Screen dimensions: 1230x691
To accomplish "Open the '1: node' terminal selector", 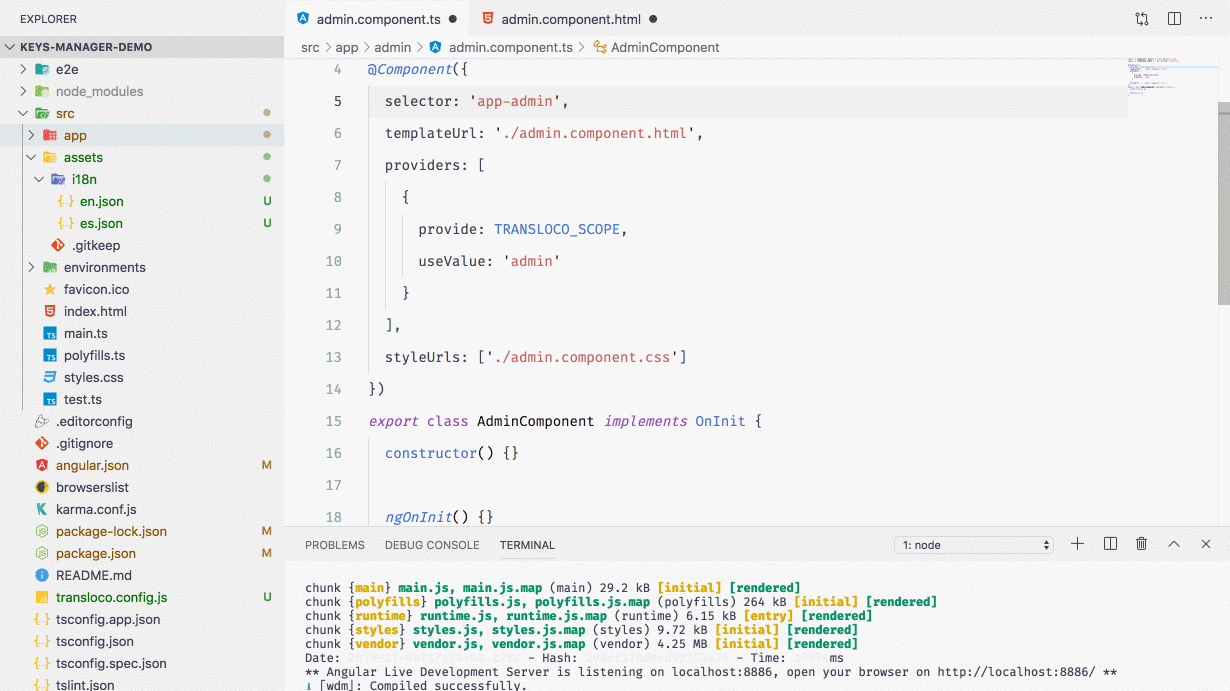I will pos(973,543).
